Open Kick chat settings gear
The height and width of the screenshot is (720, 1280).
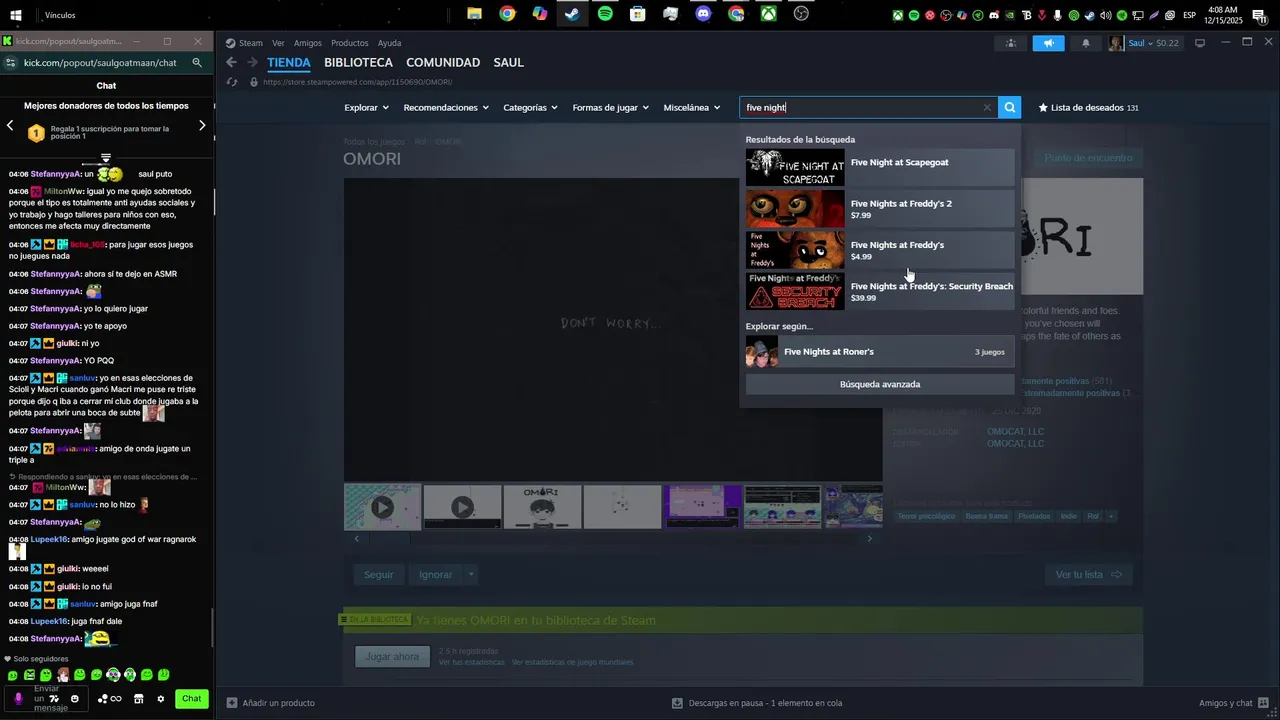[x=160, y=699]
